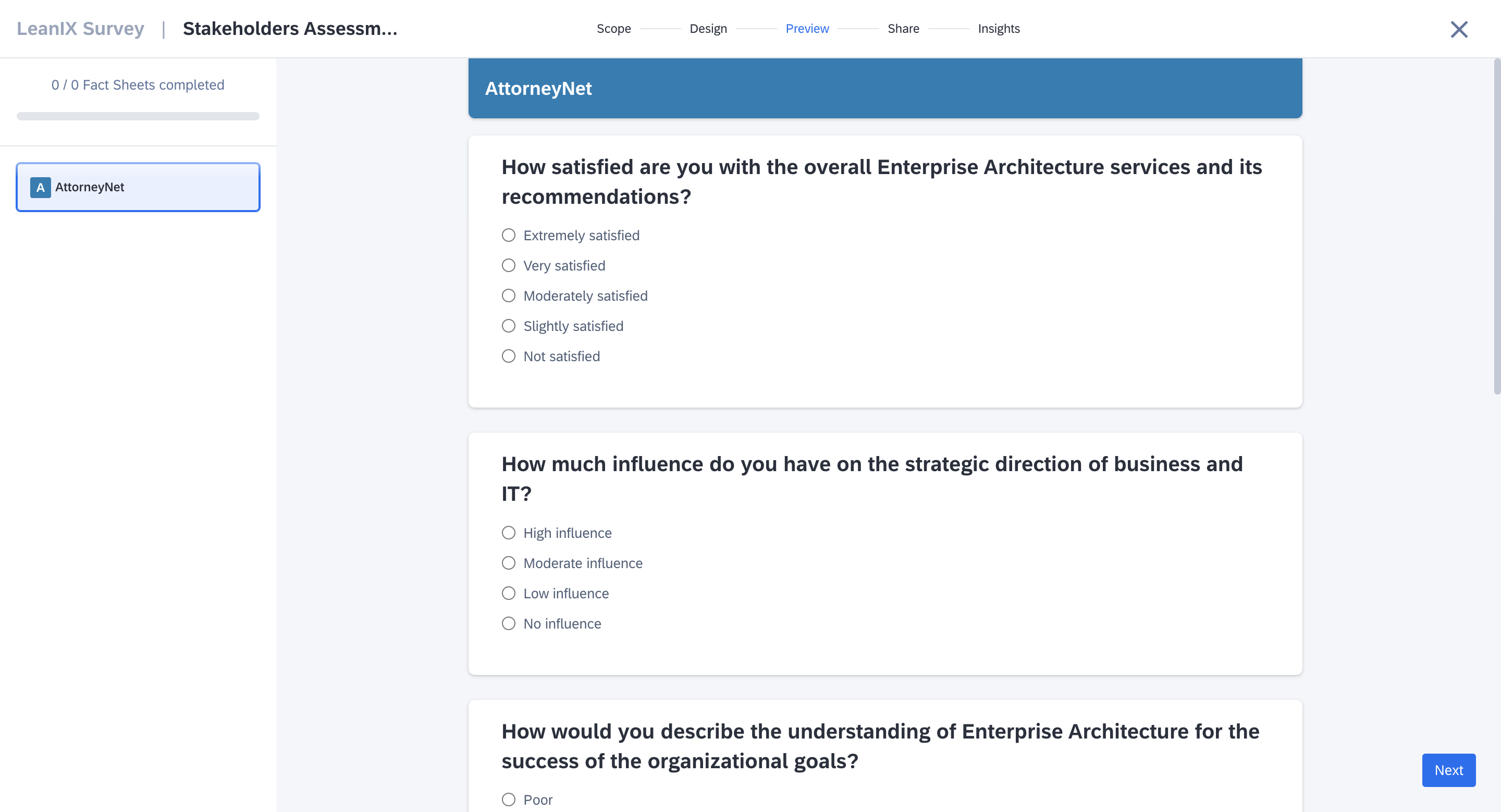Click the strategic direction influence question heading
The image size is (1501, 812).
tap(872, 479)
